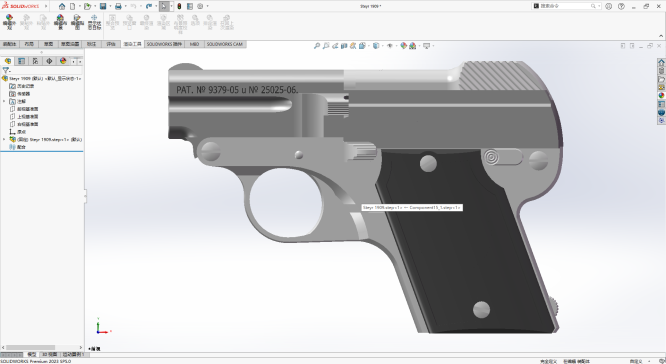
Task: Click the Rebuild traffic light icon
Action: point(179,6)
